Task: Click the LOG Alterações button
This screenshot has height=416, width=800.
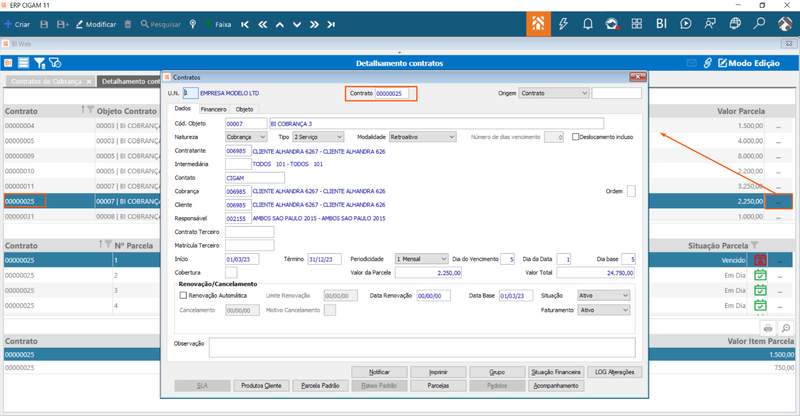Action: (615, 372)
